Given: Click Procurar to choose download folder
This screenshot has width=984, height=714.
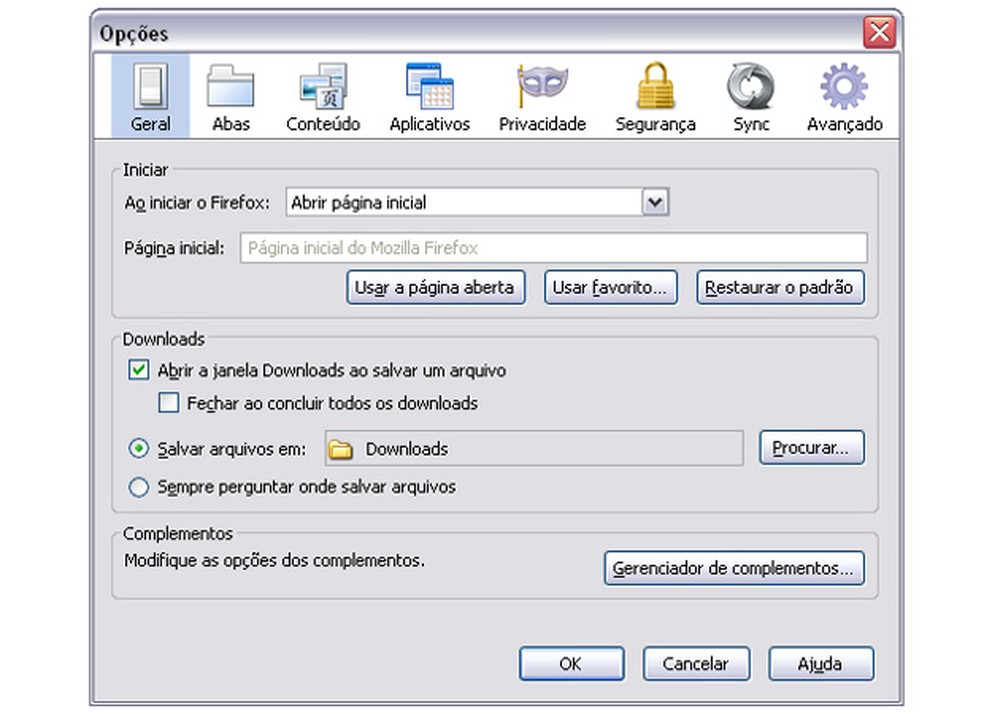Looking at the screenshot, I should tap(811, 447).
